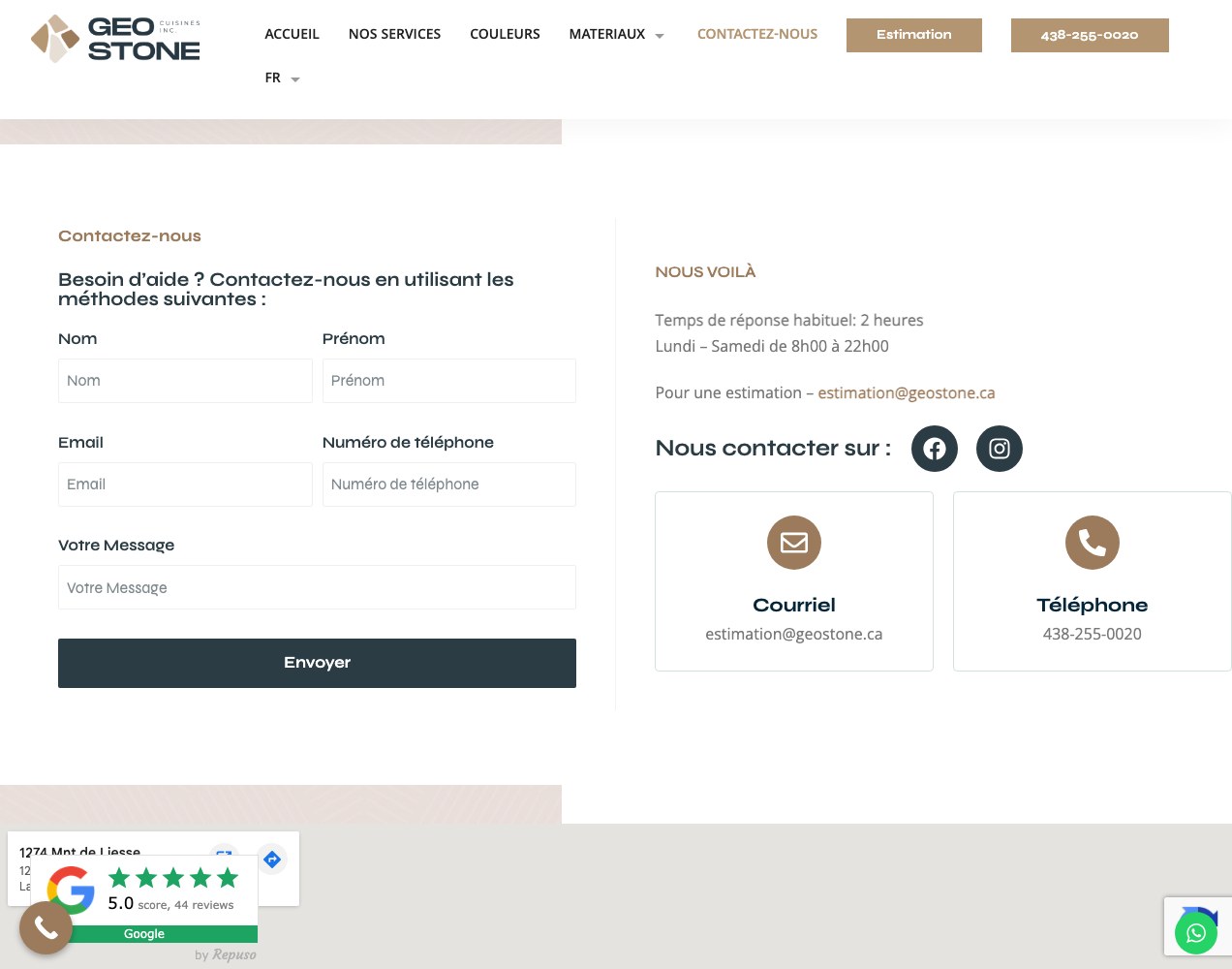
Task: Click the 'Contactez-nous' section heading
Action: [x=130, y=235]
